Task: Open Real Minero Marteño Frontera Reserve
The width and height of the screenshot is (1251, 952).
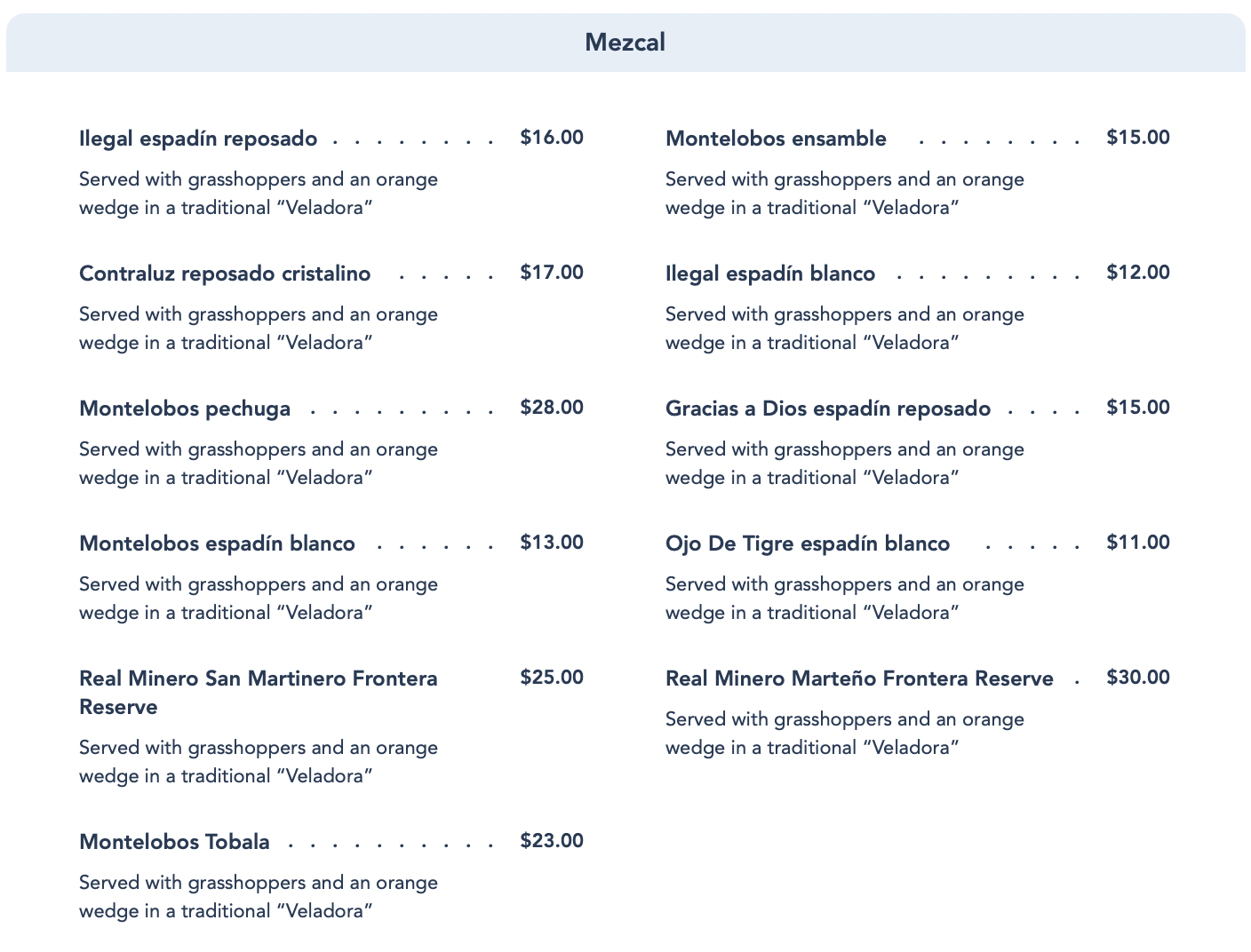Action: click(859, 678)
